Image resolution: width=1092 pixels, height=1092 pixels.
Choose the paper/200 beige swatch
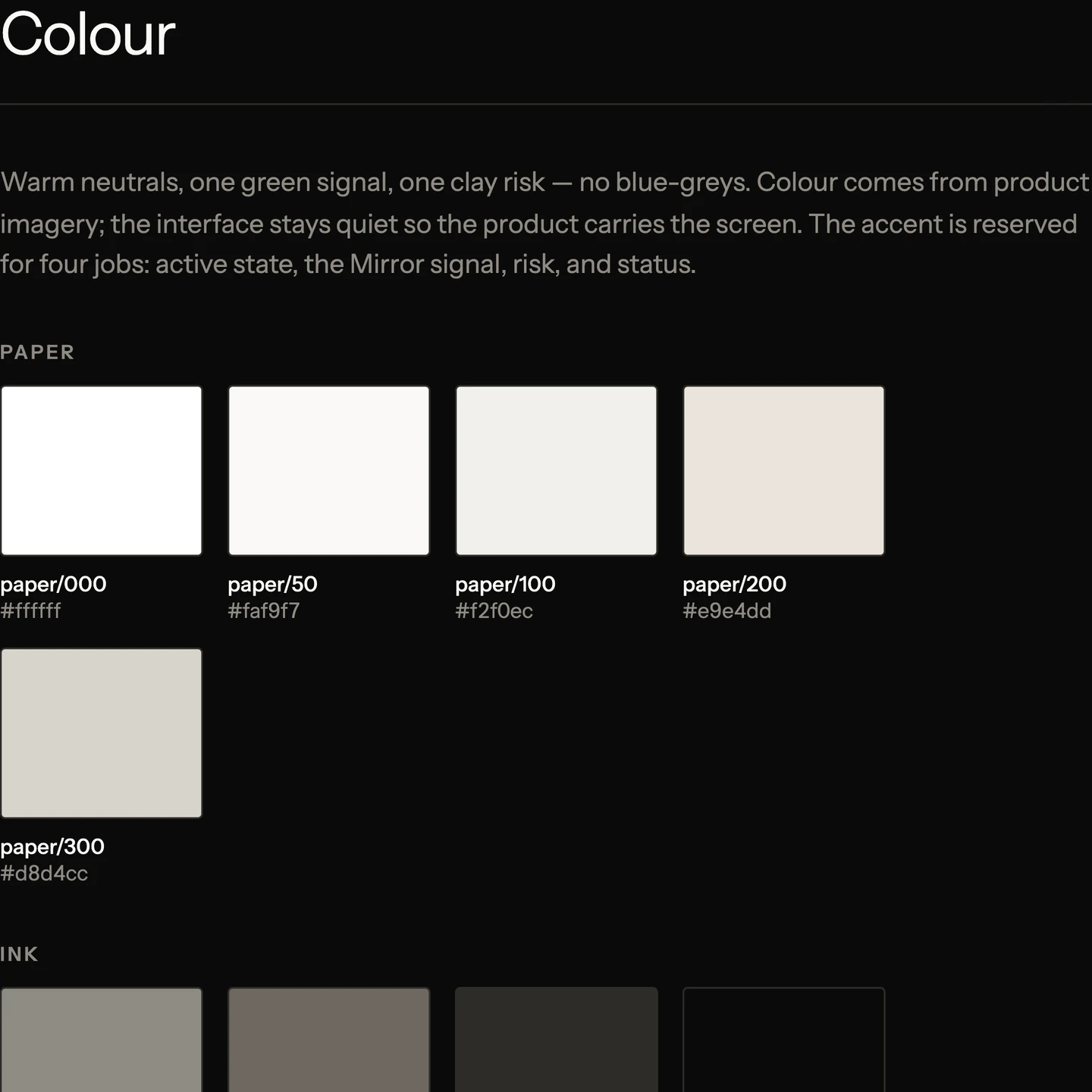[x=784, y=471]
